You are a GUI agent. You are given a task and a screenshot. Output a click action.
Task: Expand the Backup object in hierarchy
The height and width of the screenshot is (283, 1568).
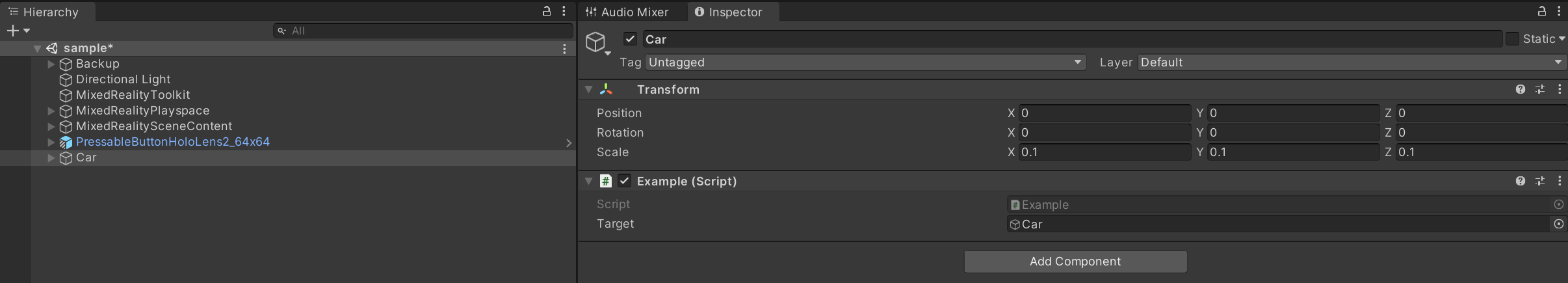pyautogui.click(x=51, y=64)
